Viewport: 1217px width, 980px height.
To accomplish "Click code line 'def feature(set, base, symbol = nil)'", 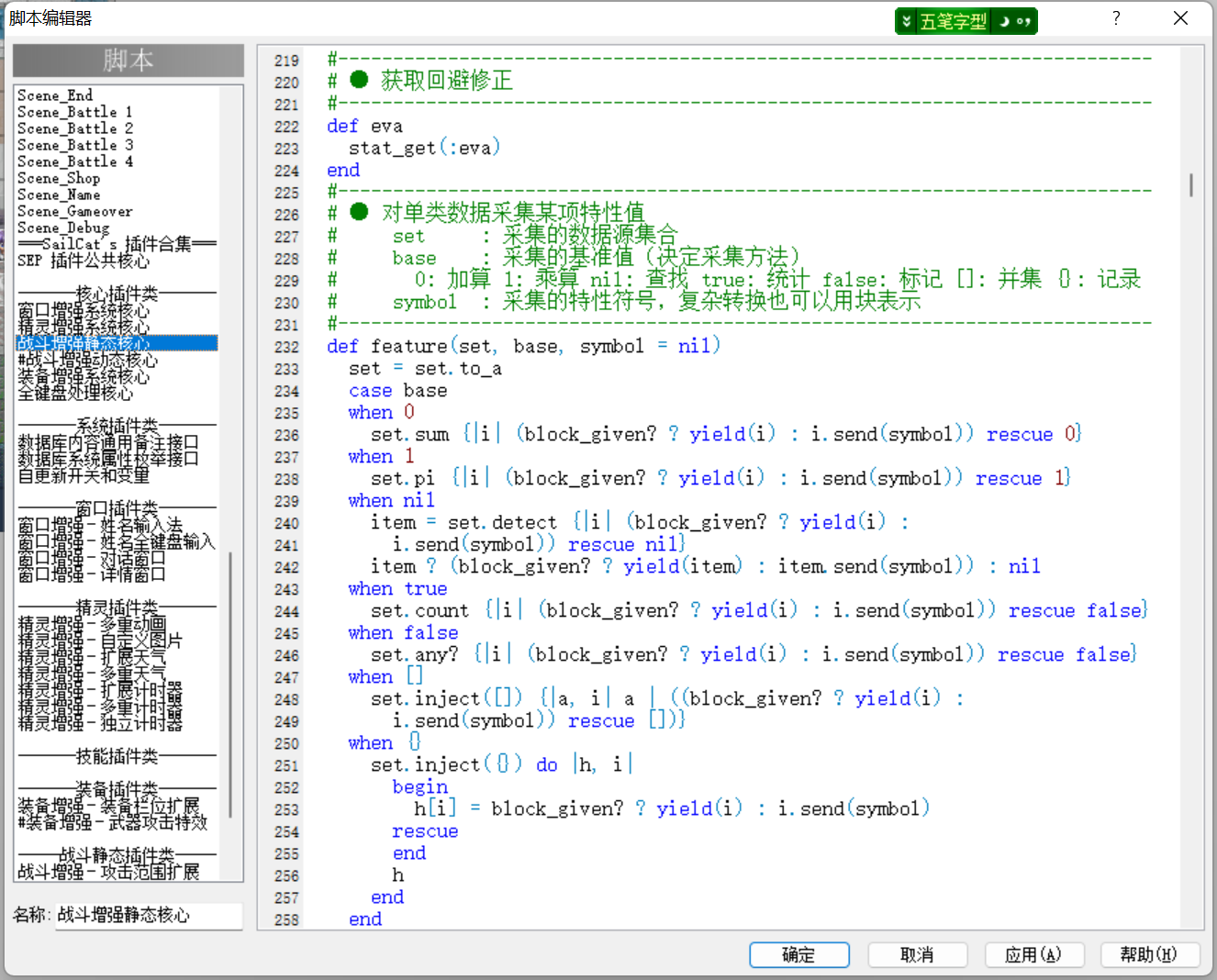I will coord(523,346).
